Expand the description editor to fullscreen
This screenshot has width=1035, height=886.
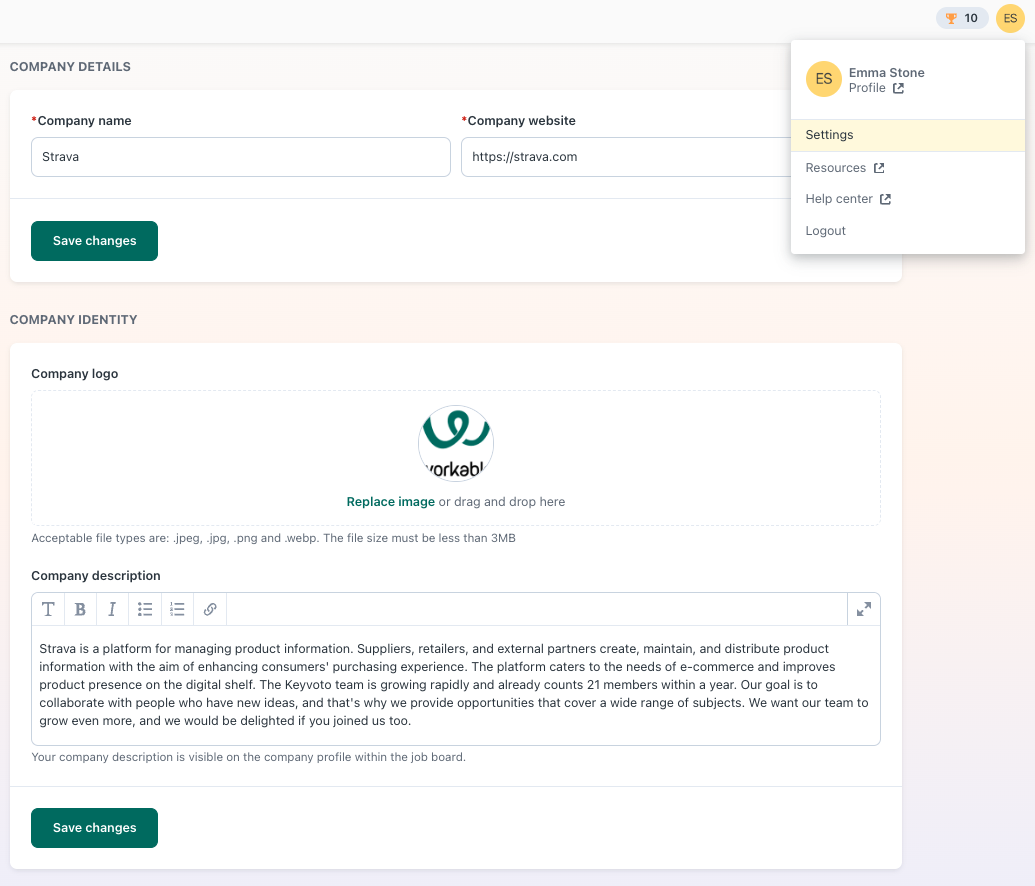tap(863, 608)
